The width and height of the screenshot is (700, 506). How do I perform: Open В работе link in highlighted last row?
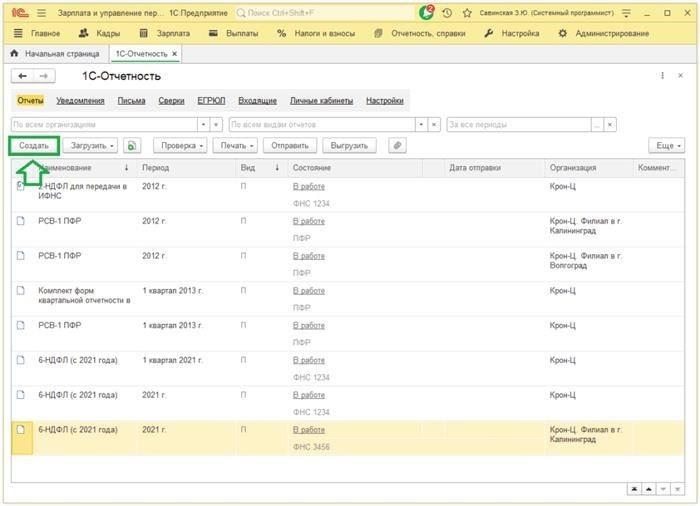click(309, 430)
